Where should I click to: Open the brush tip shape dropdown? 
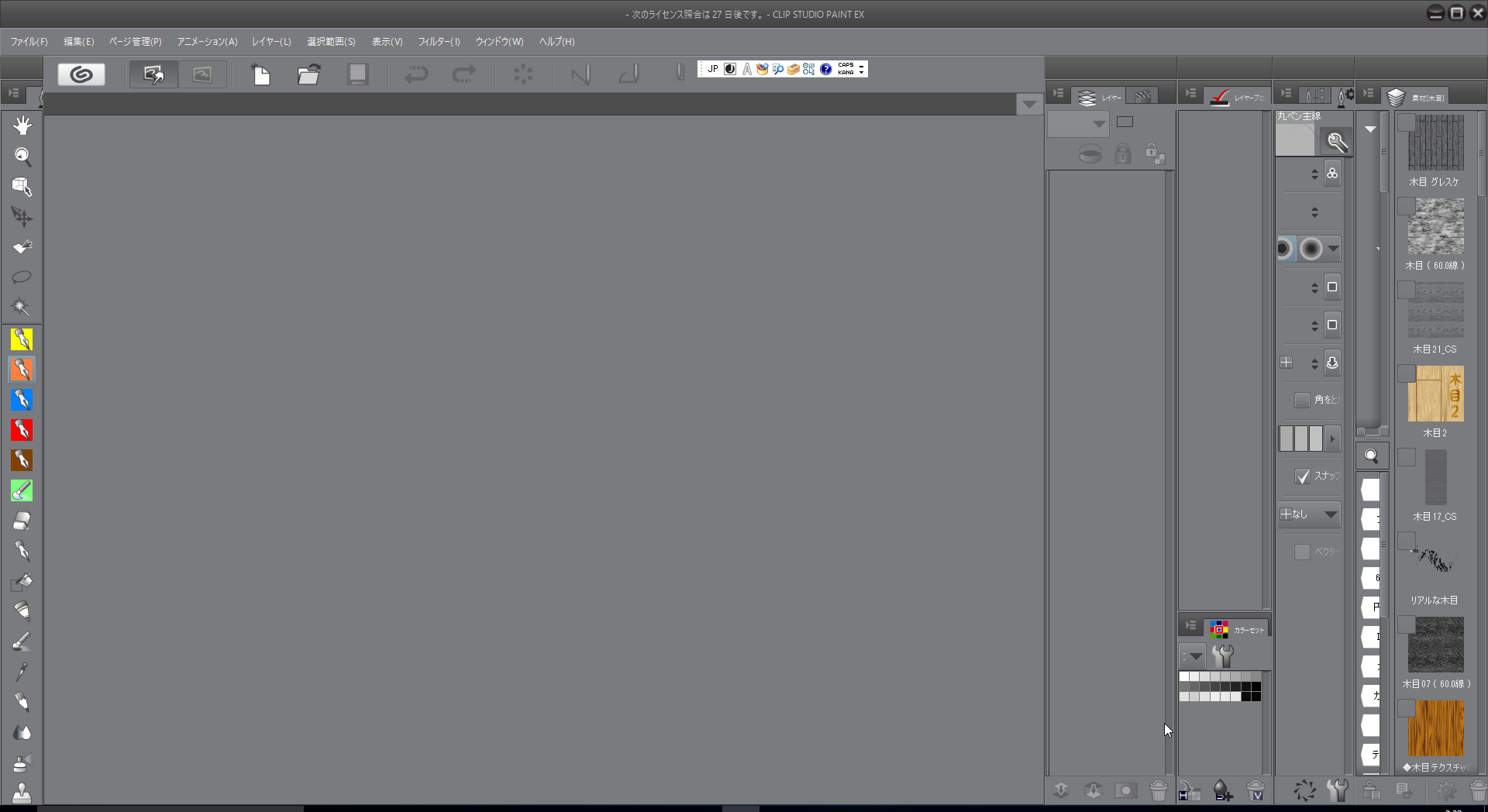1333,249
